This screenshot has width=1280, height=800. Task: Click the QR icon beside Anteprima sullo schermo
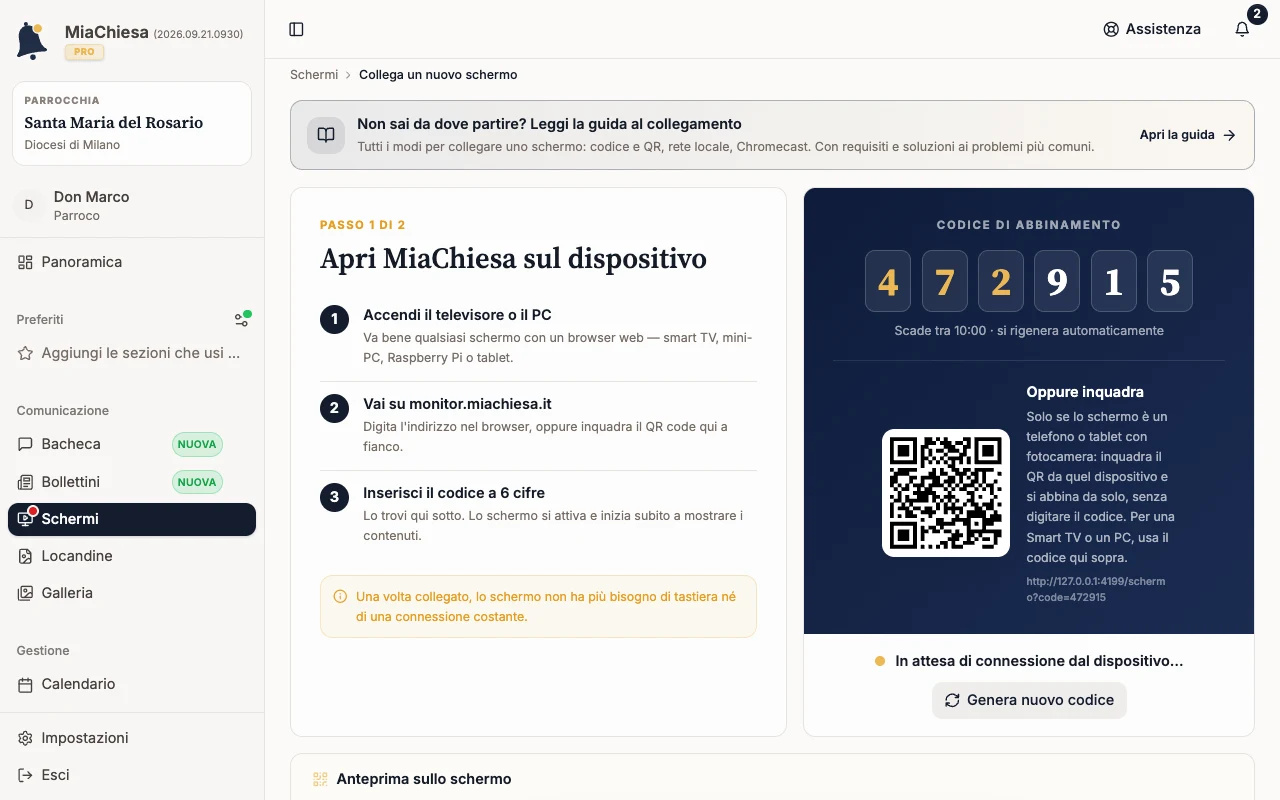pos(320,779)
